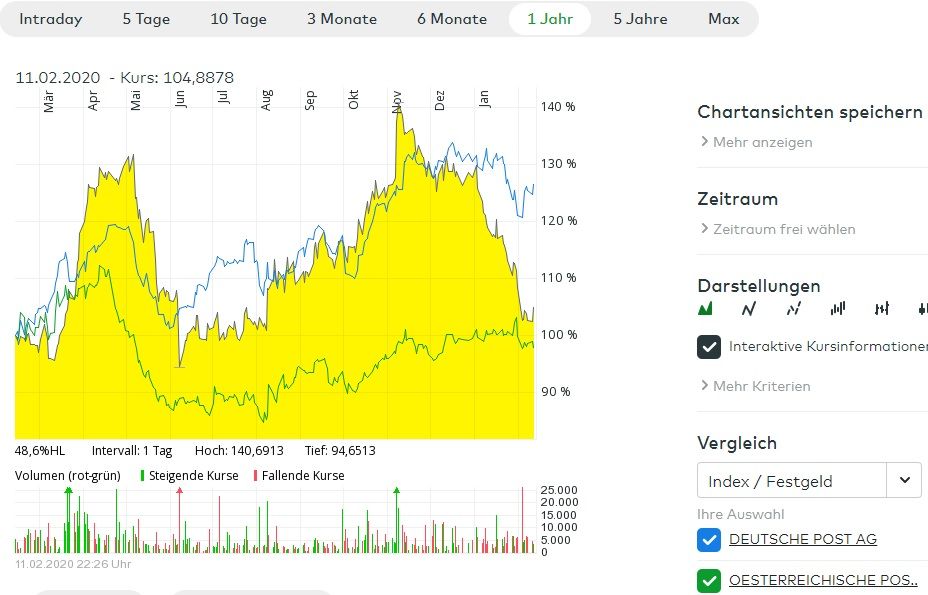Viewport: 928px width, 595px height.
Task: Open the DEUTSCHE POST AG link
Action: click(803, 540)
